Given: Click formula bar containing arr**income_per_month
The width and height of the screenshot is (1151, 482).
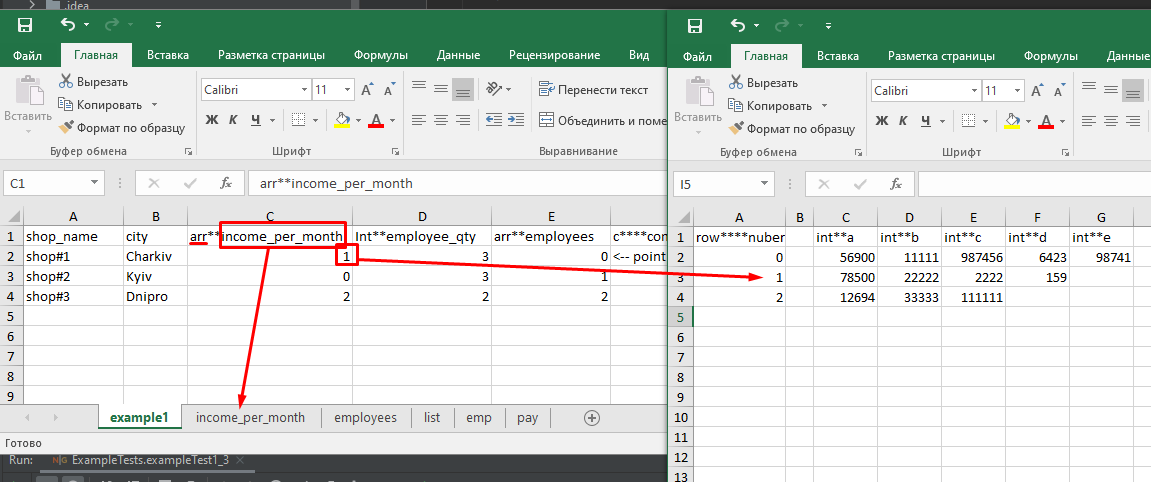Looking at the screenshot, I should (455, 183).
